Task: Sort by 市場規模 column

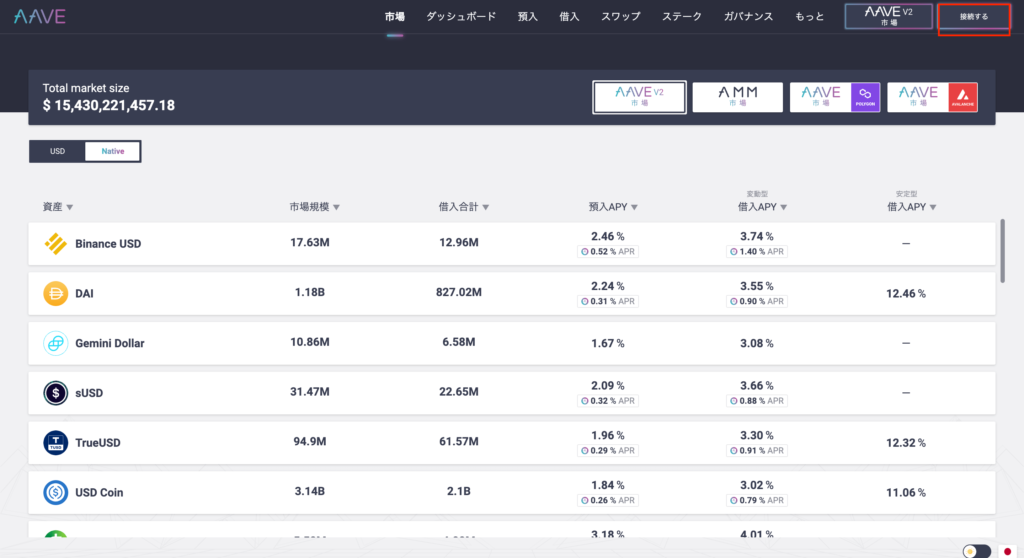Action: [x=315, y=206]
